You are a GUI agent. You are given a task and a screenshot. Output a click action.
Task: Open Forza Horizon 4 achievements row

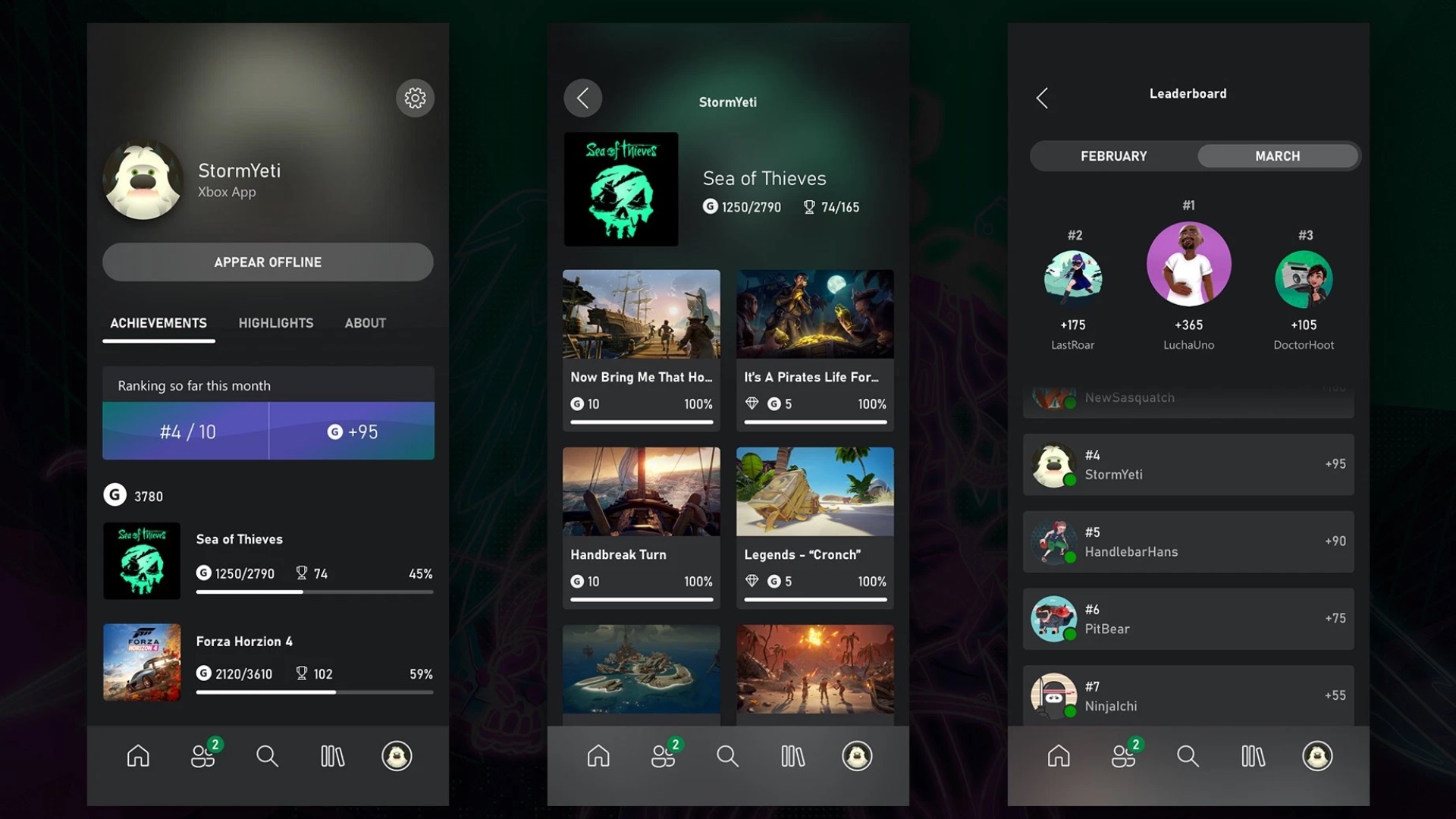coord(268,662)
